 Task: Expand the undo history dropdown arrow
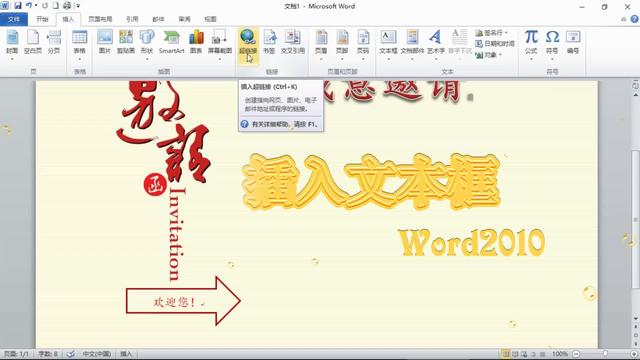36,6
